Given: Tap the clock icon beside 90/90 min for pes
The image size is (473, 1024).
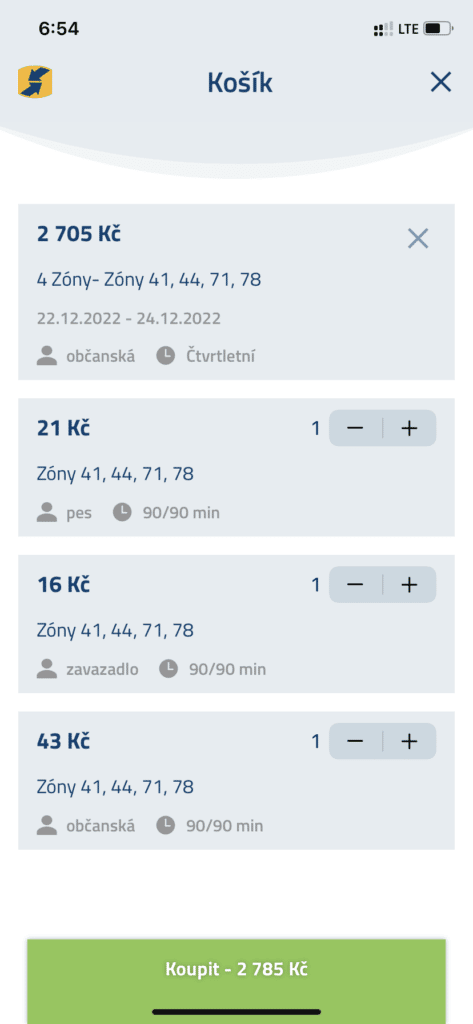Looking at the screenshot, I should pyautogui.click(x=122, y=513).
